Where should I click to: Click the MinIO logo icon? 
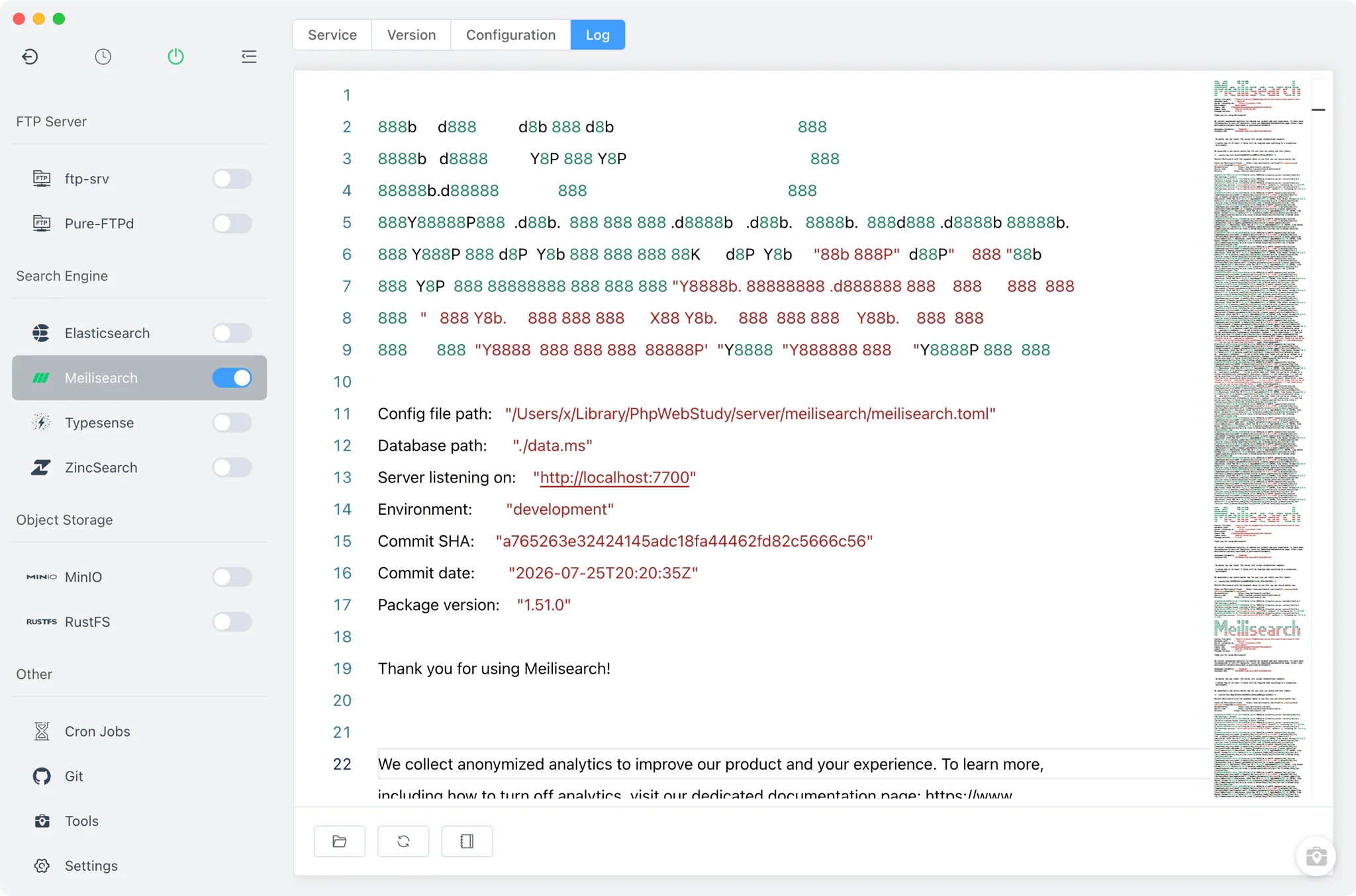click(41, 577)
